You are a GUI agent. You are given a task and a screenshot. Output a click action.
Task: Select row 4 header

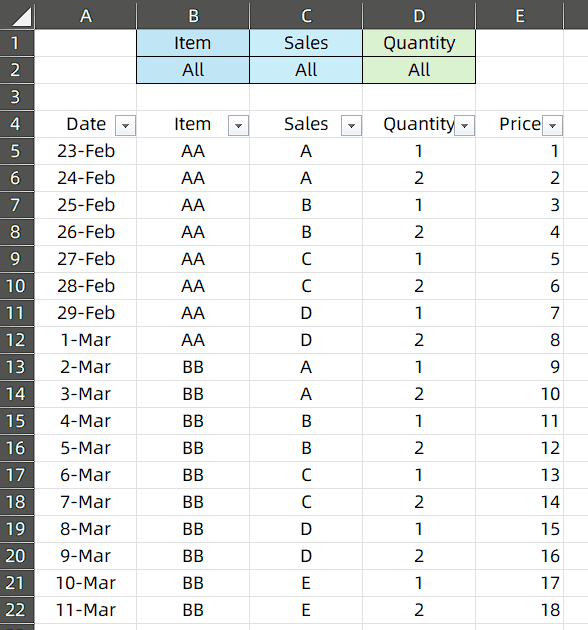tap(17, 124)
